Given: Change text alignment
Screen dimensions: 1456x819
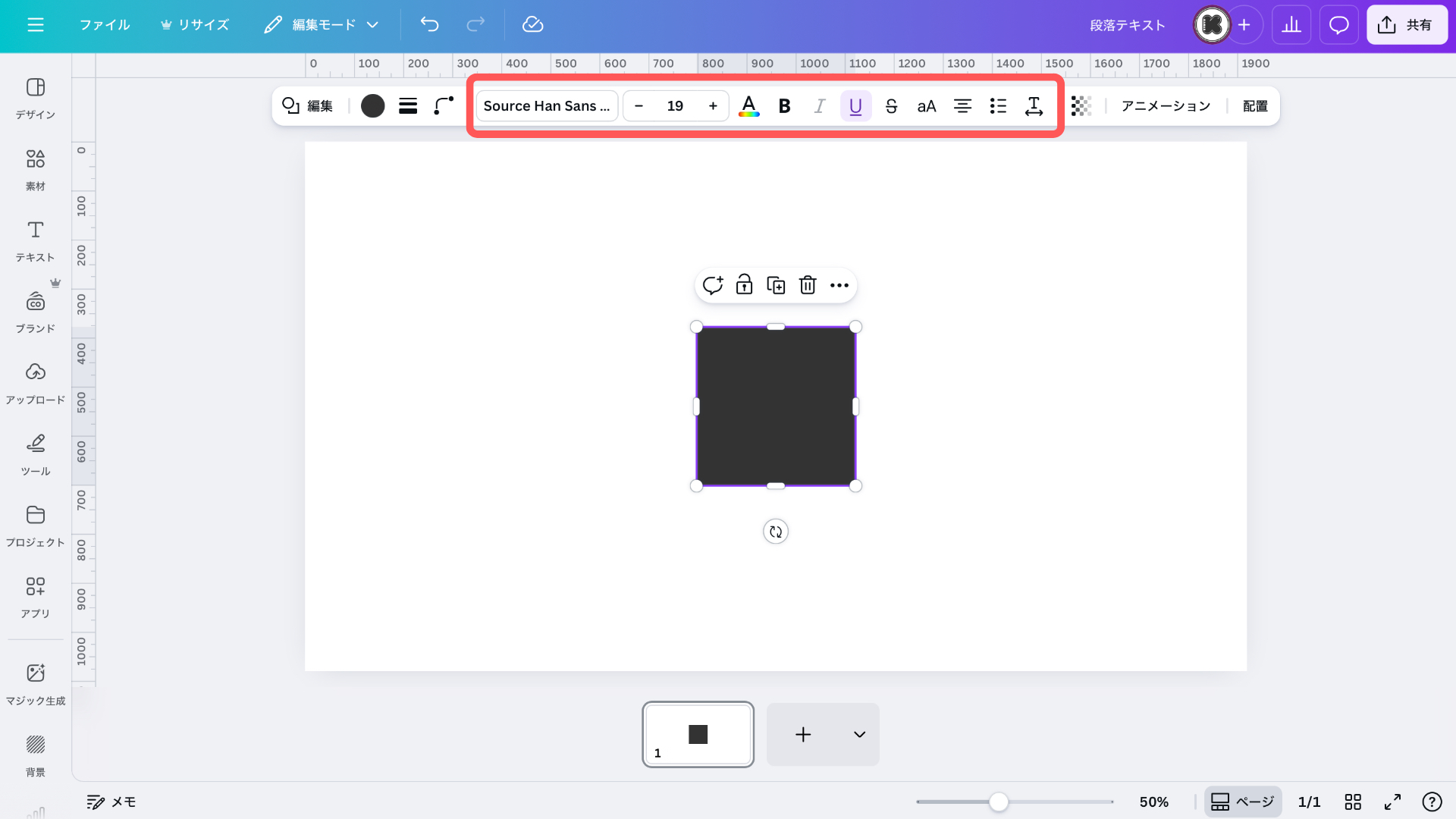Looking at the screenshot, I should [962, 106].
